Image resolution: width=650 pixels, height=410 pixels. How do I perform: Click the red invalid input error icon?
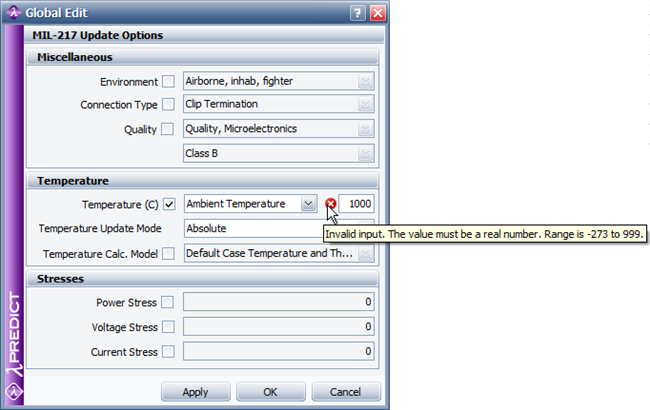331,204
